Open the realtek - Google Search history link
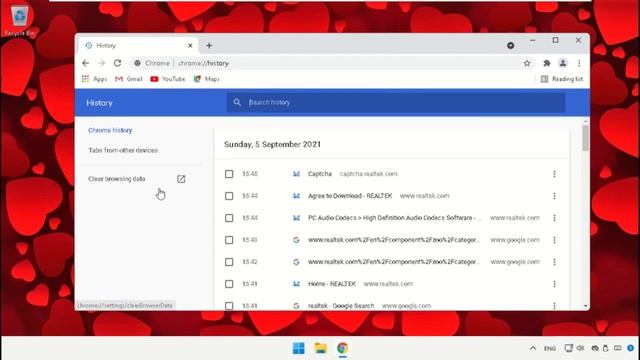The height and width of the screenshot is (360, 640). coord(341,306)
